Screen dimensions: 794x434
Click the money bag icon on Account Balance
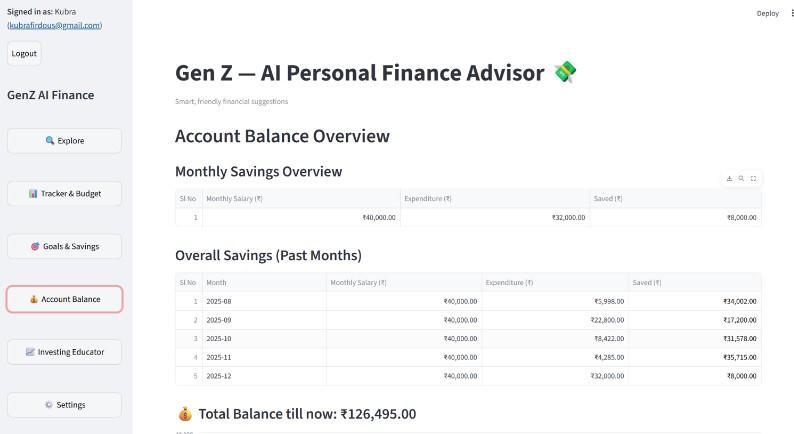34,299
